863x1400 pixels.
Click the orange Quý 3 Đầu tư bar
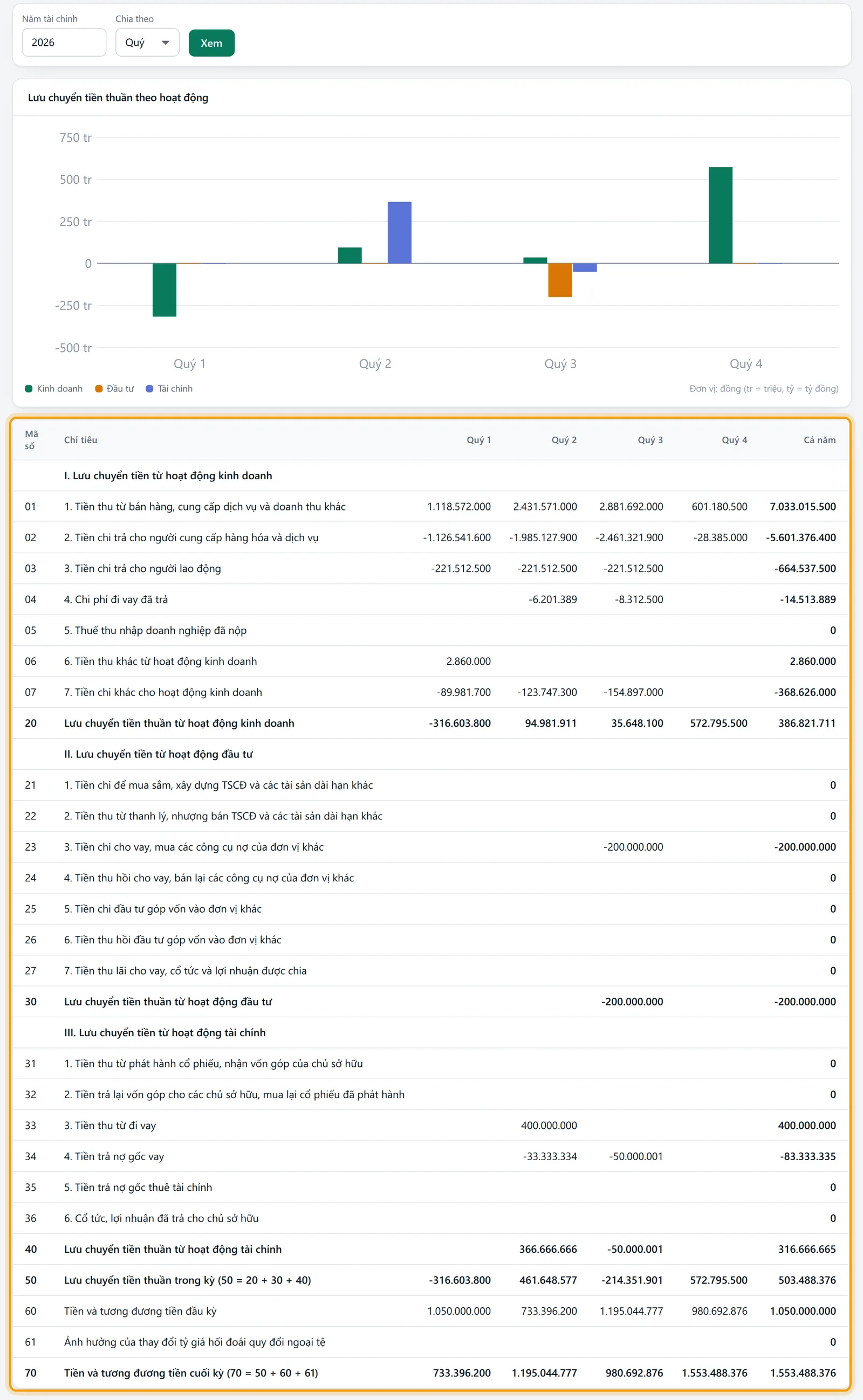click(560, 280)
